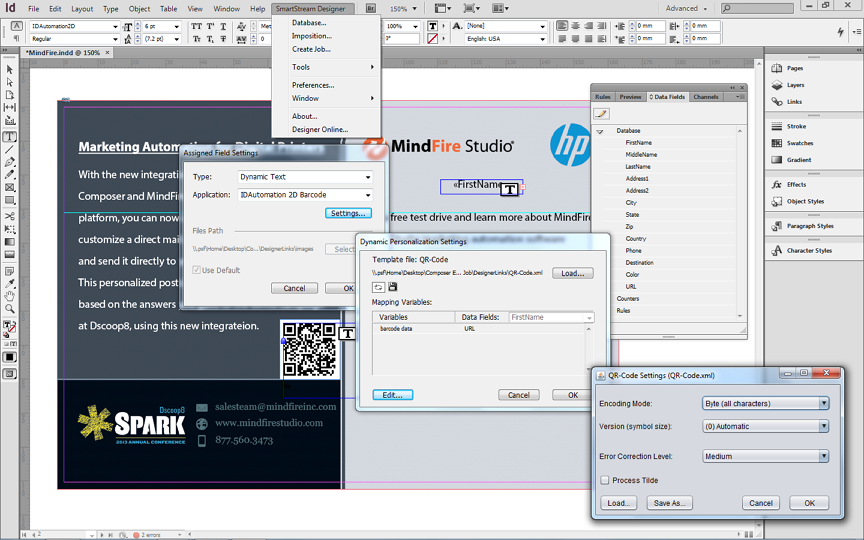Image resolution: width=864 pixels, height=540 pixels.
Task: Open the Error Correction Level dropdown
Action: point(765,456)
